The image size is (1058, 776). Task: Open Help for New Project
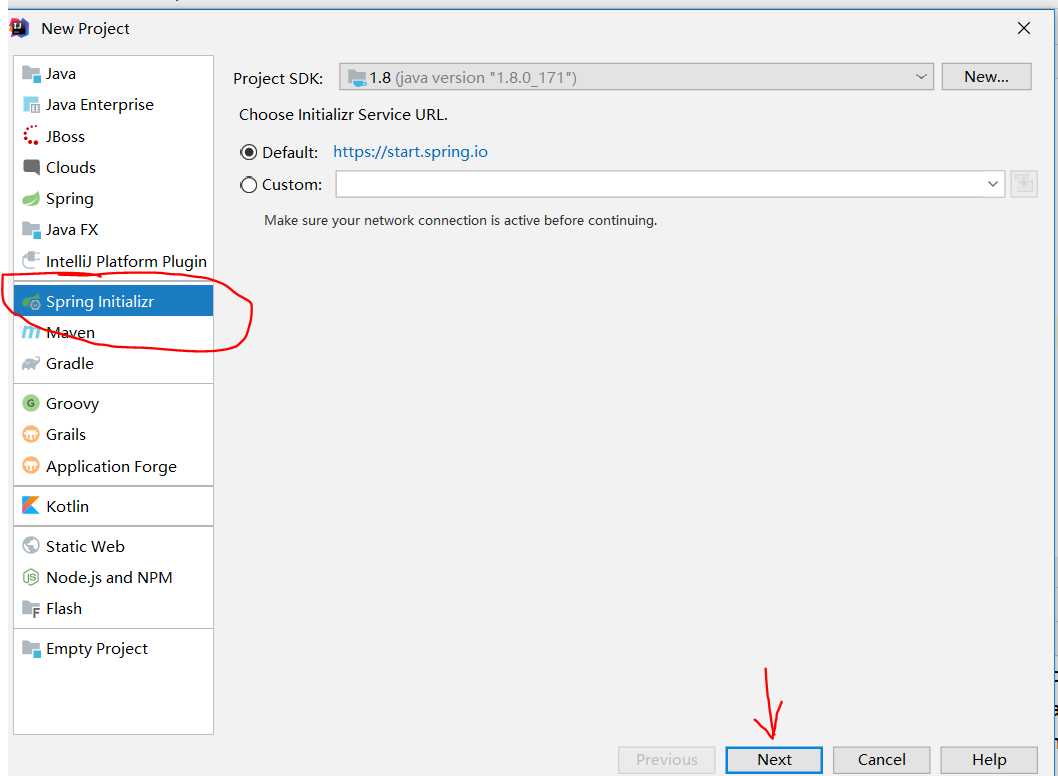pyautogui.click(x=989, y=760)
